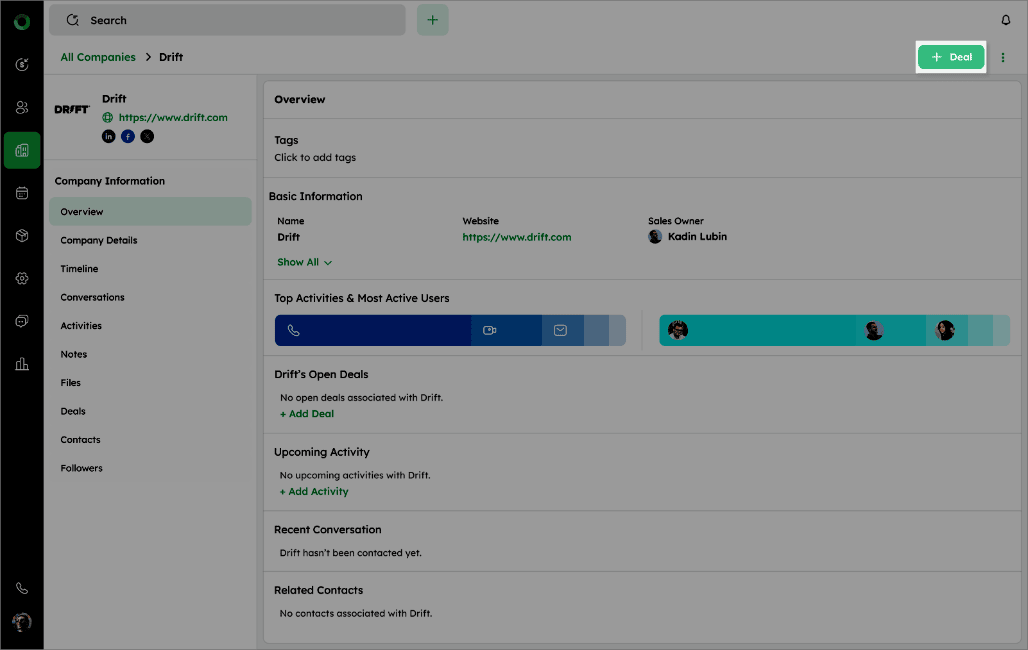Image resolution: width=1028 pixels, height=650 pixels.
Task: Open the calendar icon in the sidebar
Action: (x=22, y=193)
